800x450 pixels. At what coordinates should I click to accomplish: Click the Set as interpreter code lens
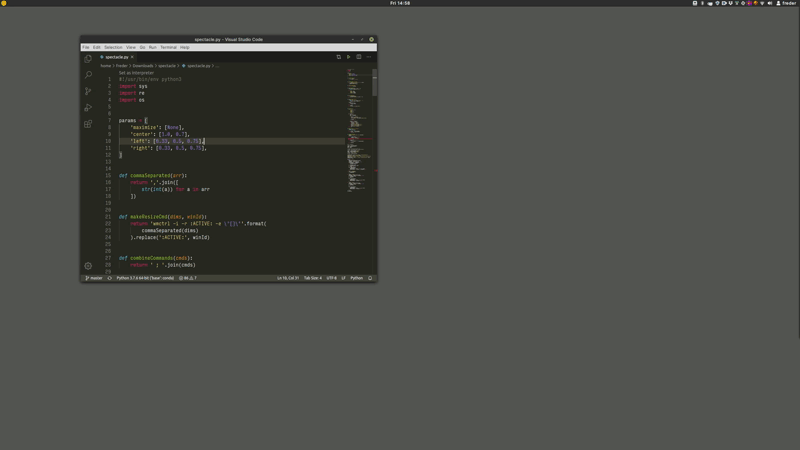point(136,73)
